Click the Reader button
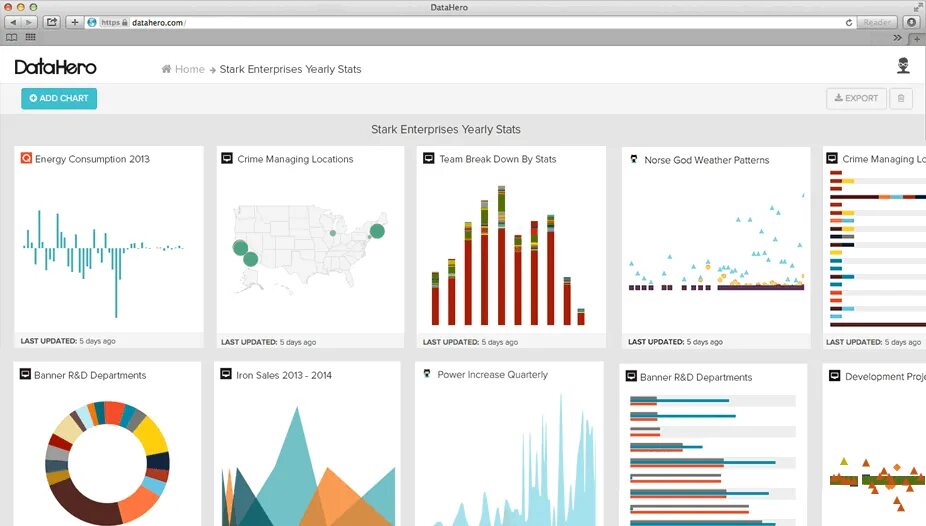Screen dimensions: 926x526 877,22
